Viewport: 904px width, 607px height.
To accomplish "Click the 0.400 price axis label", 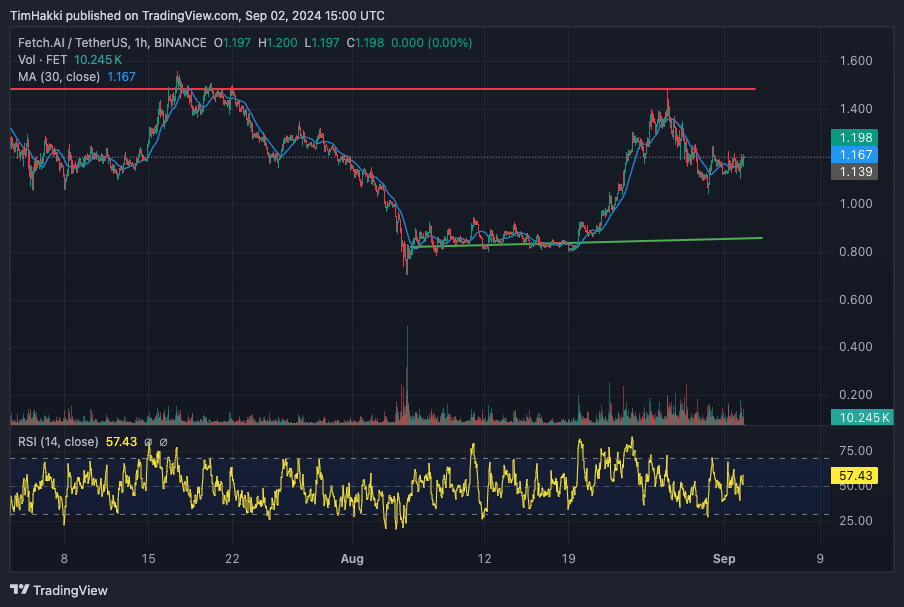I will point(856,347).
